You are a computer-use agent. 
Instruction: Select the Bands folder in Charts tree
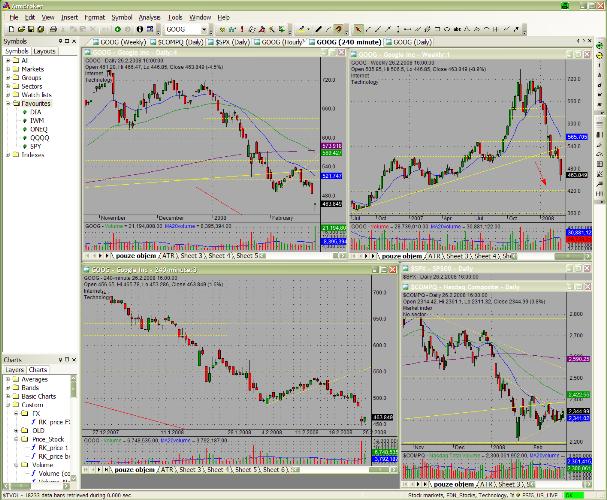coord(30,388)
